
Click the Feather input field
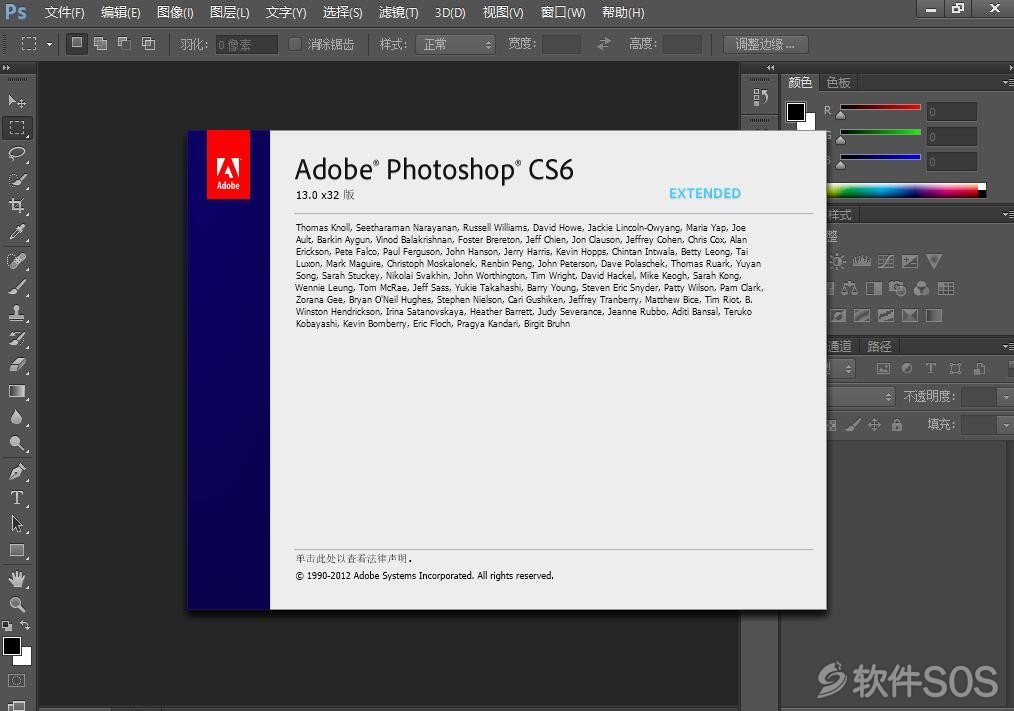246,44
